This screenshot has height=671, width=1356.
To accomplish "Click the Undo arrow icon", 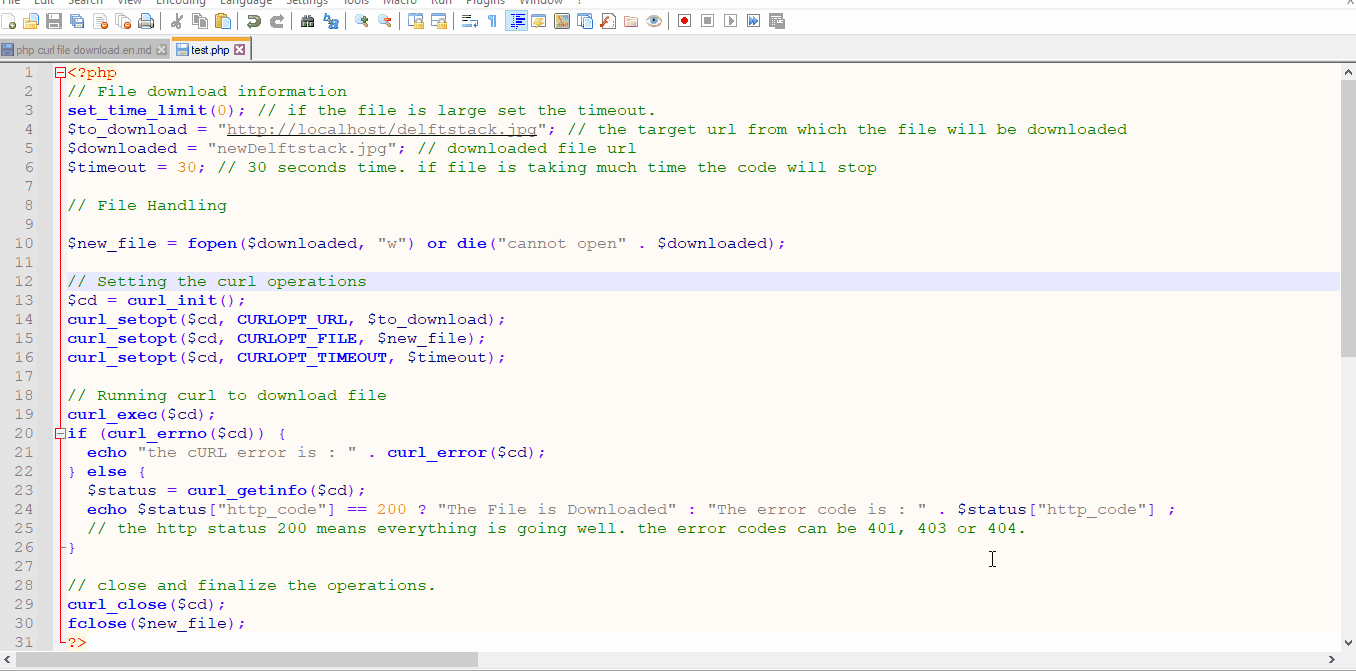I will click(254, 21).
